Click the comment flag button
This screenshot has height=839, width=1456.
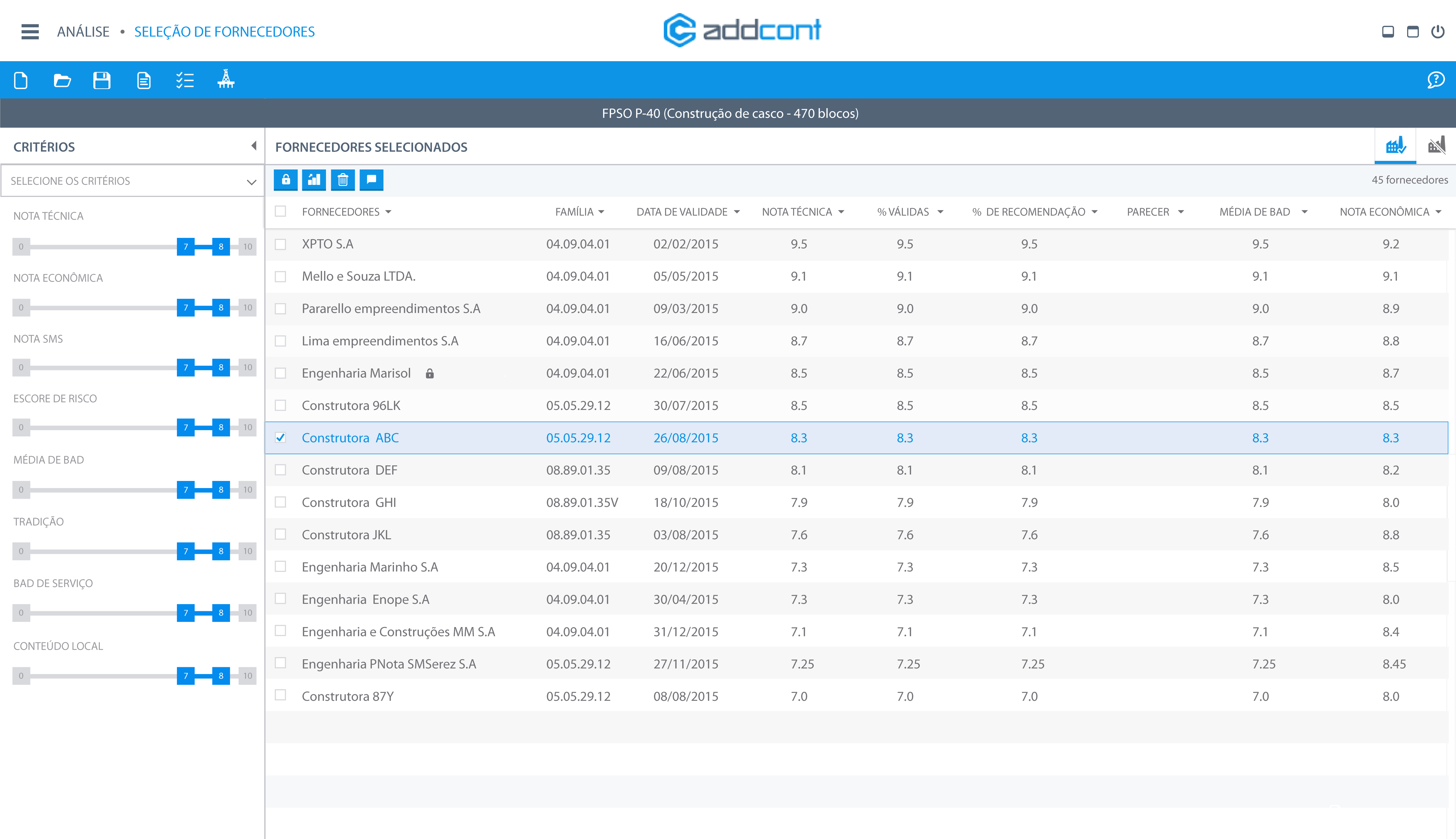372,180
